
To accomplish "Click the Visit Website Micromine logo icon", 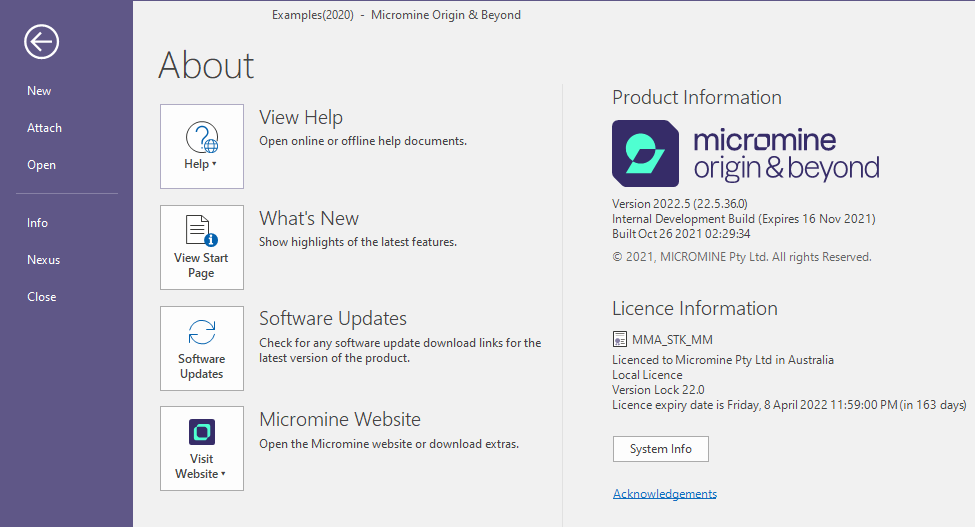I will [x=202, y=432].
